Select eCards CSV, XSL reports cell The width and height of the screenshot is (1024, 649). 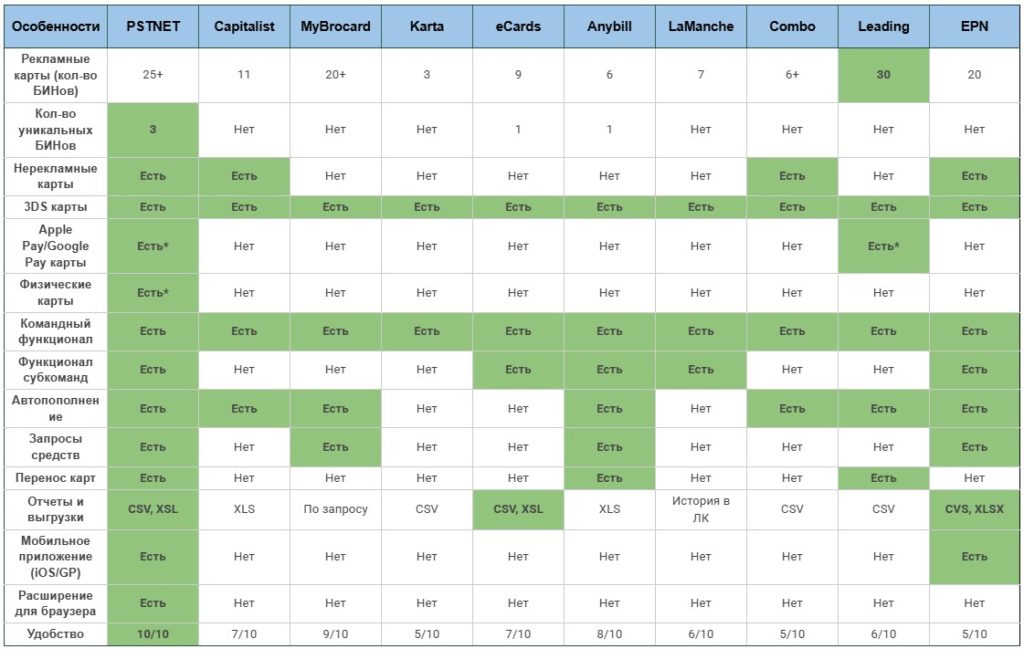519,509
